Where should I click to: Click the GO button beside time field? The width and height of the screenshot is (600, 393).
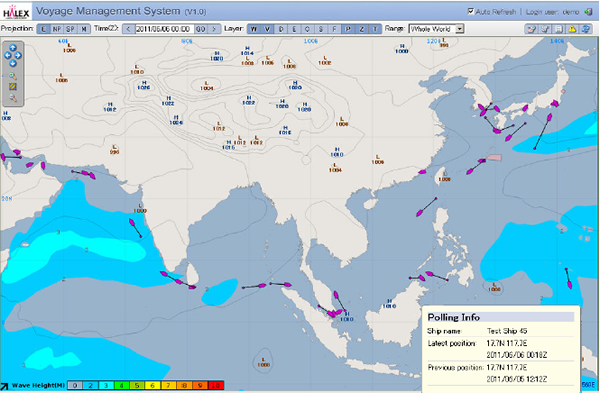(x=201, y=29)
